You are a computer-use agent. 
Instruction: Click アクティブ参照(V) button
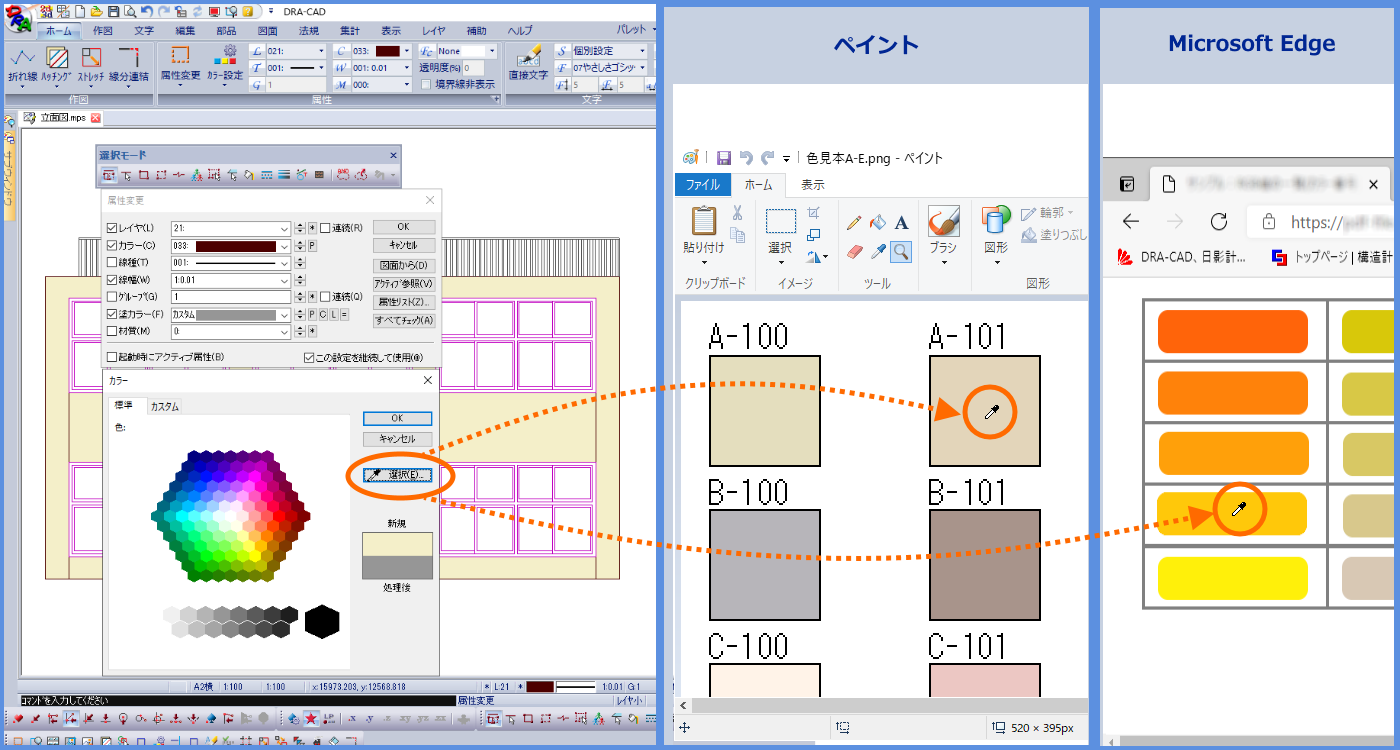point(404,283)
